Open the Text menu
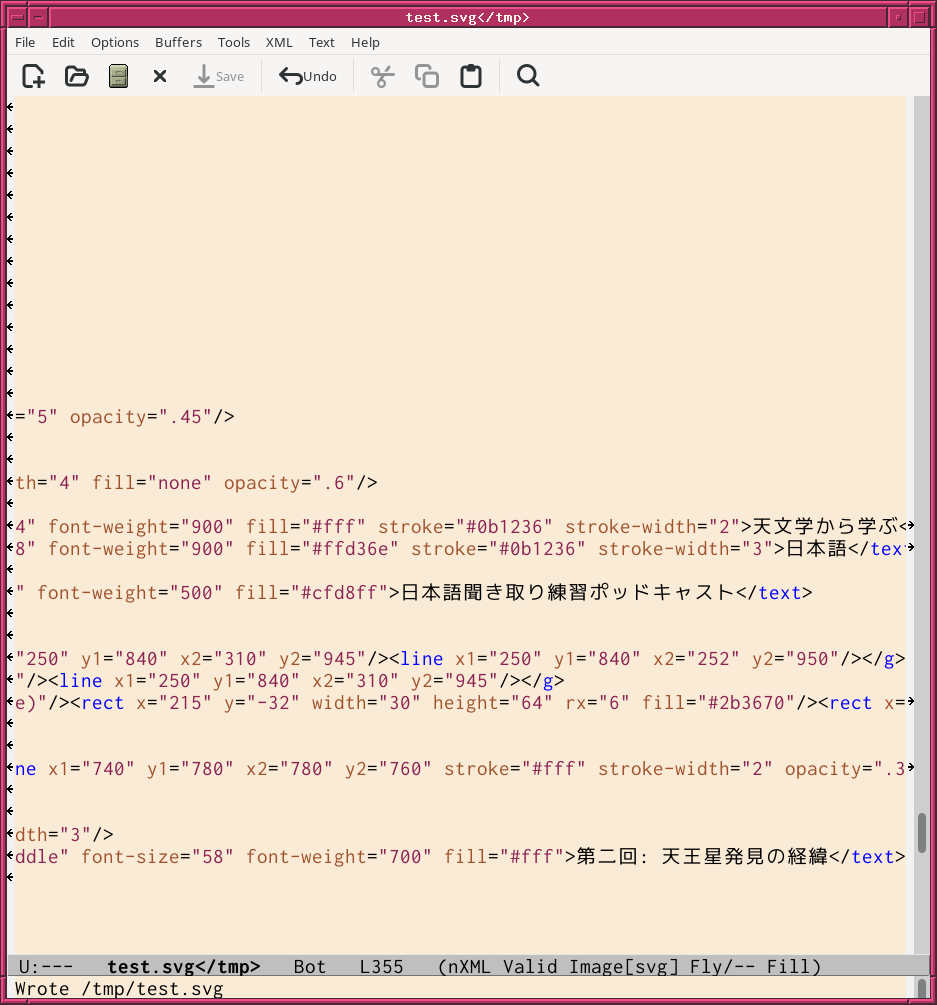 [x=322, y=42]
